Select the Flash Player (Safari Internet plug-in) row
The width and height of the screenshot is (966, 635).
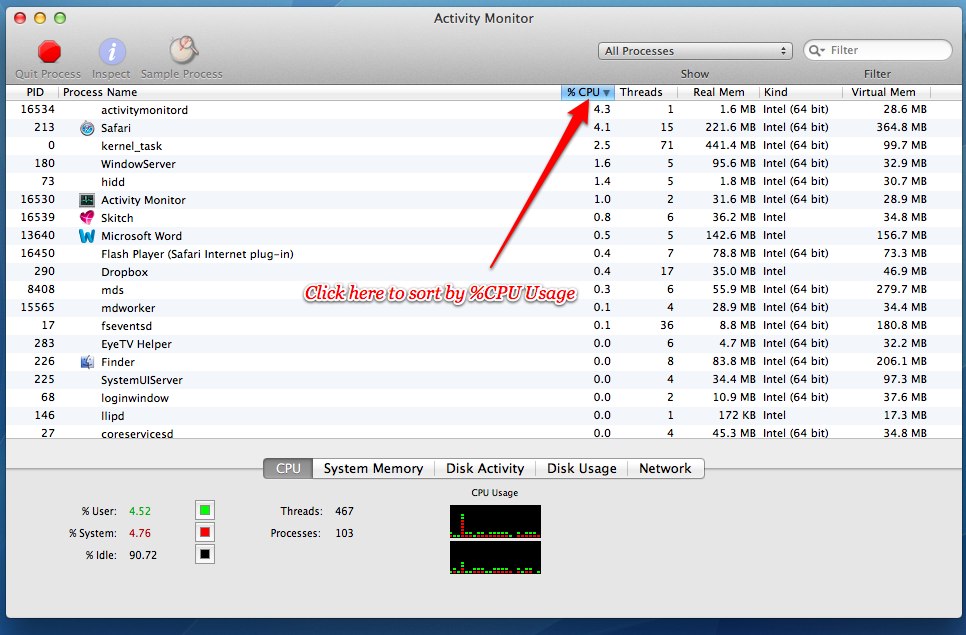pos(483,254)
